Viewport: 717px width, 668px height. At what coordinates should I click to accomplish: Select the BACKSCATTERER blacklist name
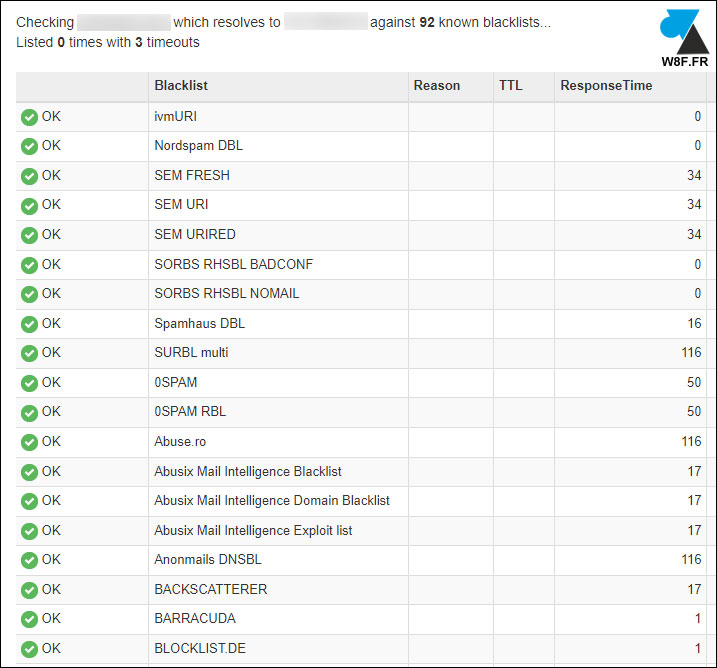click(211, 589)
